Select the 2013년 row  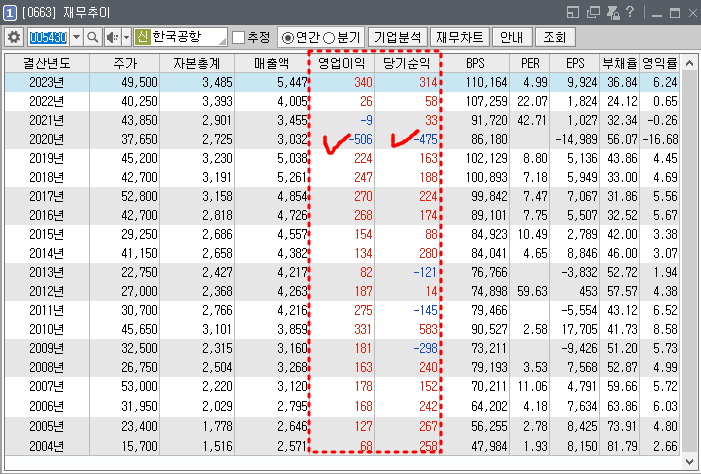pos(342,272)
